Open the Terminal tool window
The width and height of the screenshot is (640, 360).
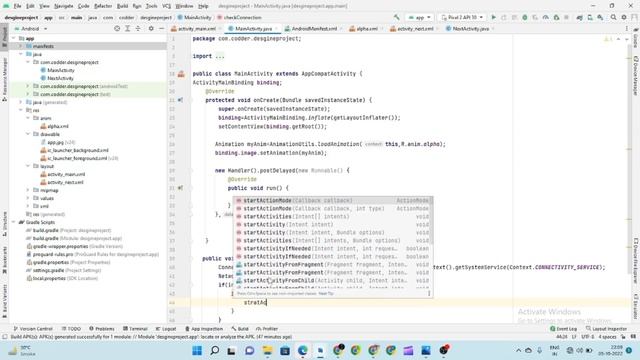135,329
